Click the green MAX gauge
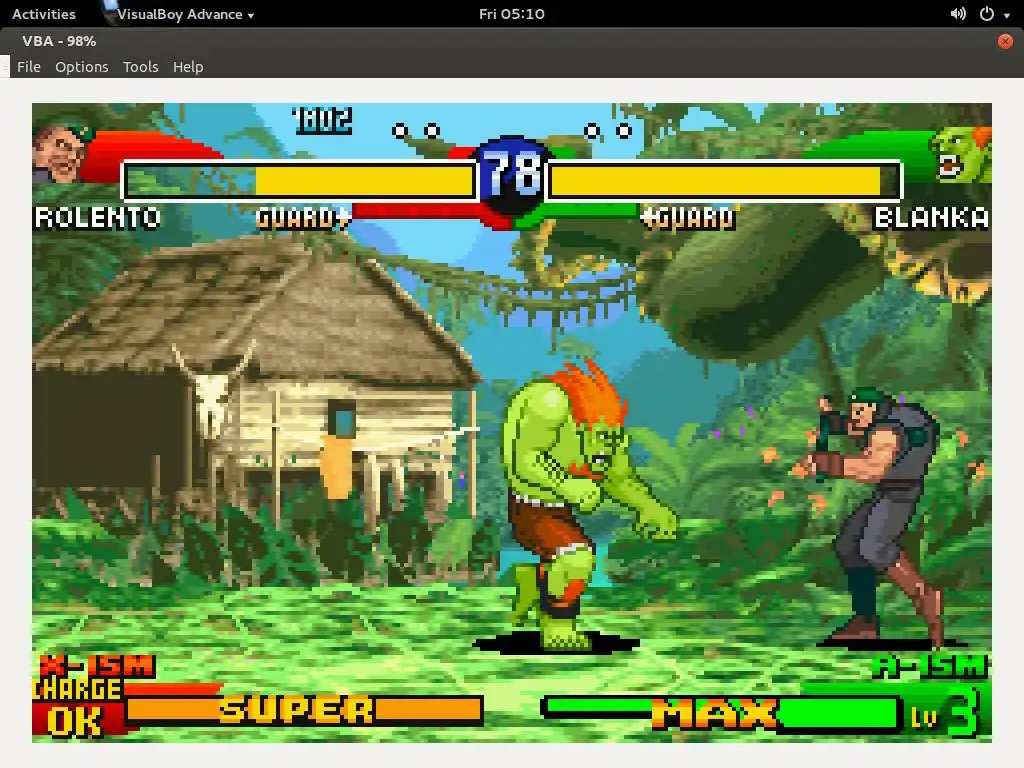The image size is (1024, 768). (720, 712)
